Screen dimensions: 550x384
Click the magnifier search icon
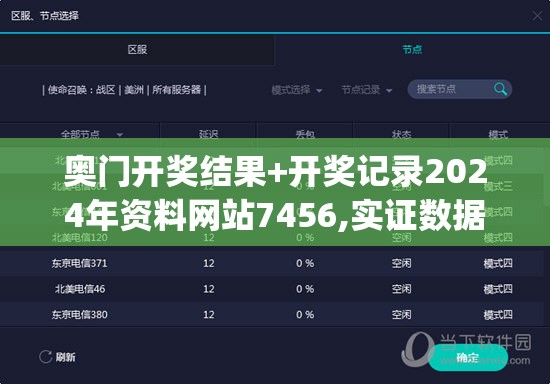(500, 89)
